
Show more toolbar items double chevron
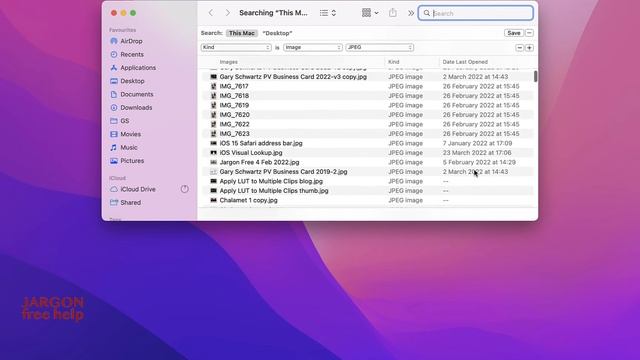(x=411, y=13)
